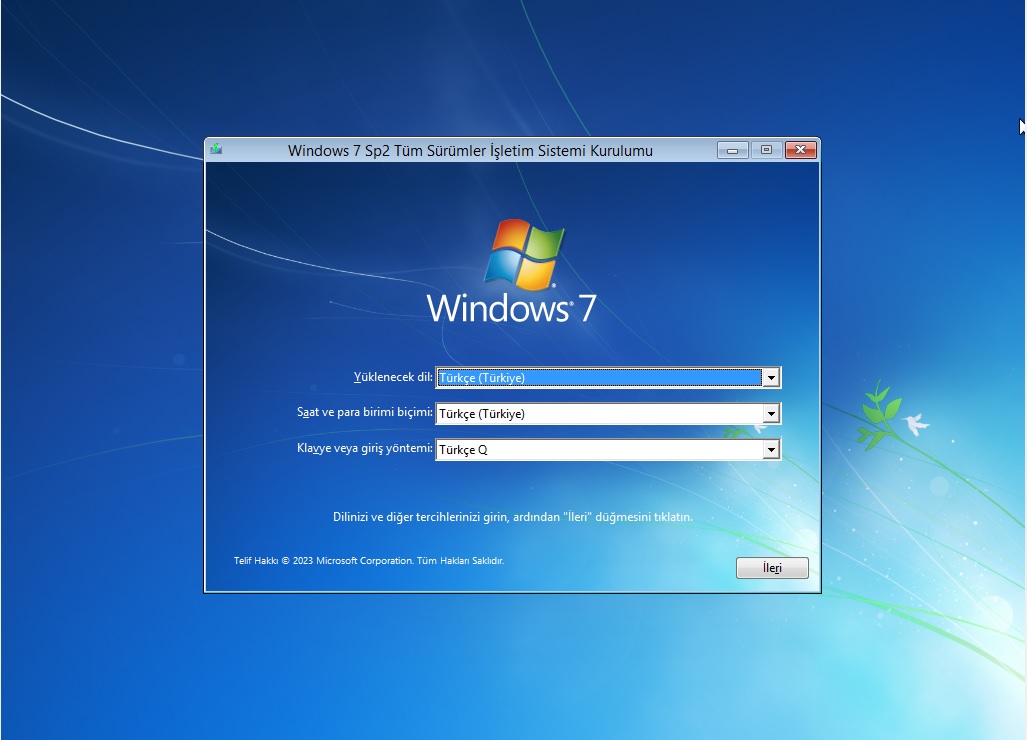Select the highlighted Türkçe (Türkiye) language field
Viewport: 1027px width, 740px height.
tap(598, 378)
